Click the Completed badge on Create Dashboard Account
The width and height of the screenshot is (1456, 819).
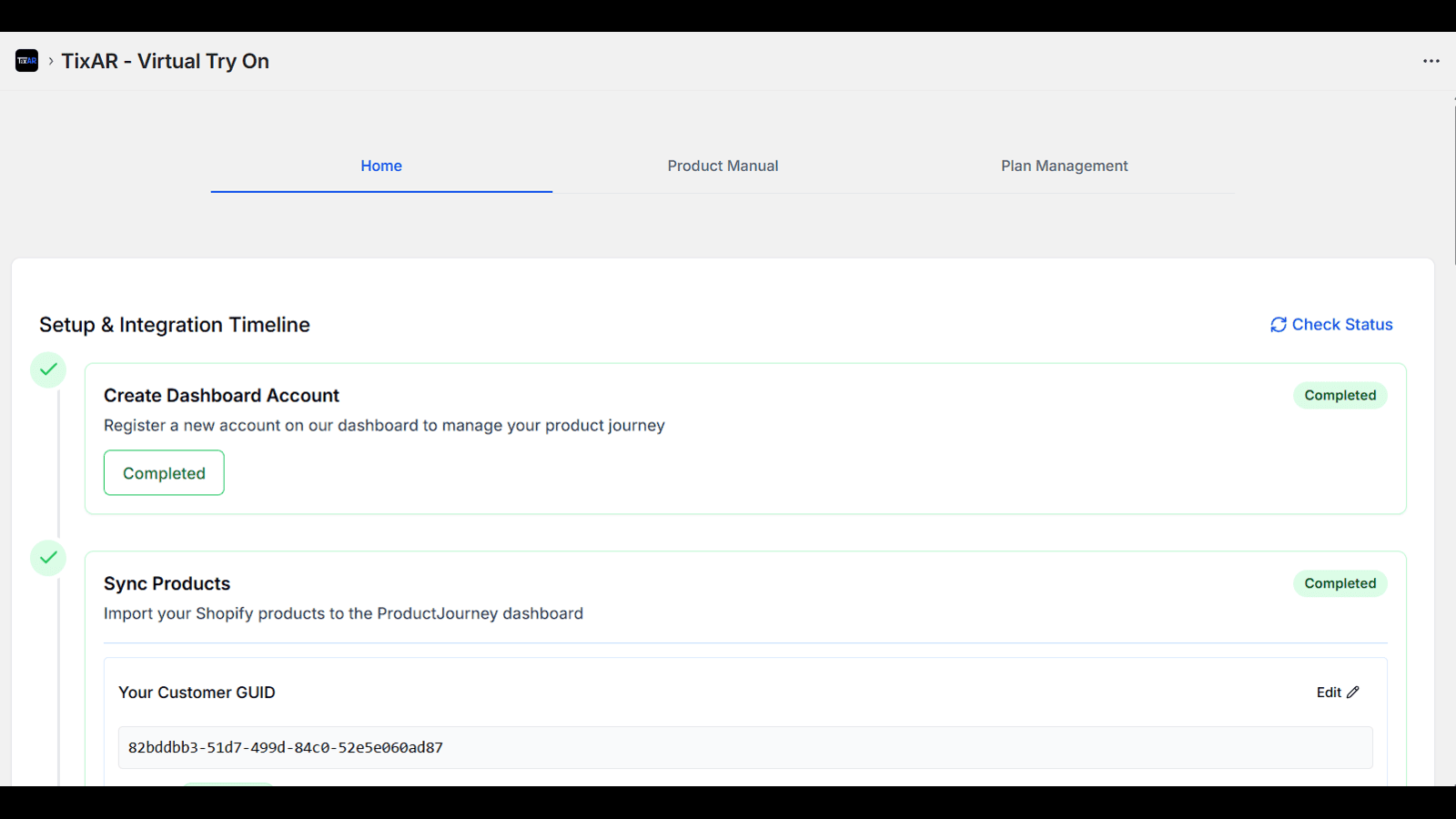pos(1340,396)
